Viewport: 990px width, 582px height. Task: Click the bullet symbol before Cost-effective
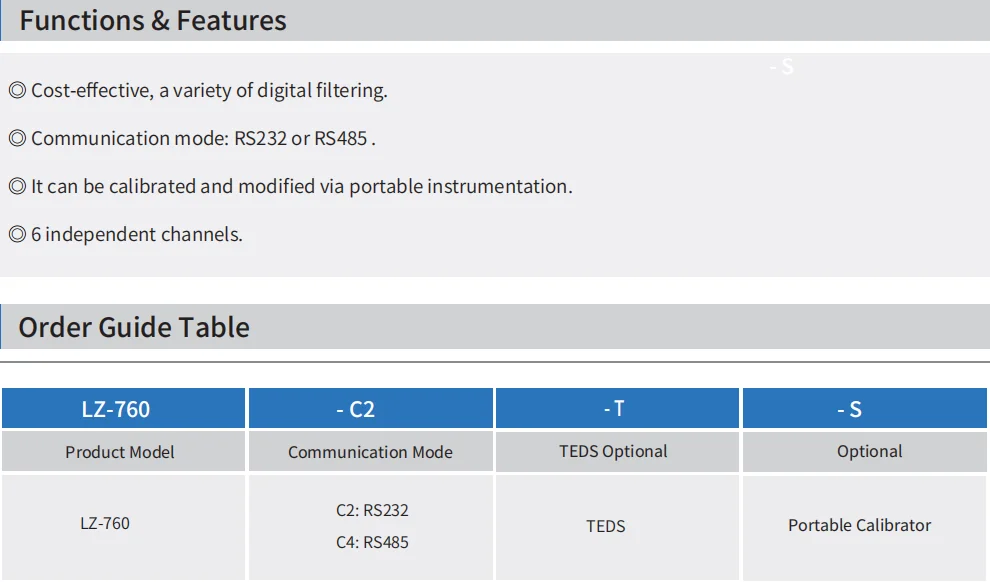click(17, 91)
